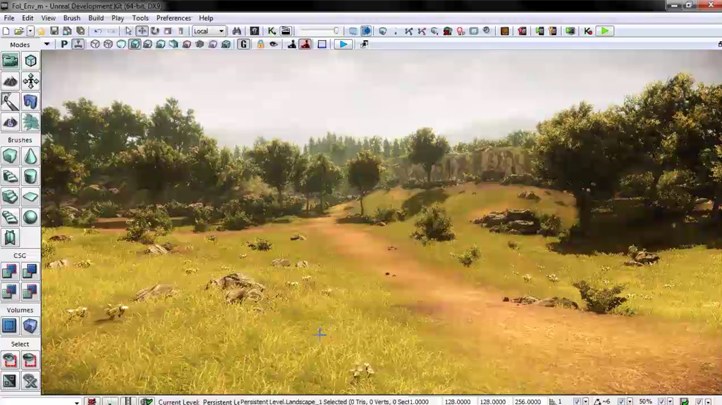Click the 256.0000 field in status bar
This screenshot has height=405, width=722.
tap(528, 402)
